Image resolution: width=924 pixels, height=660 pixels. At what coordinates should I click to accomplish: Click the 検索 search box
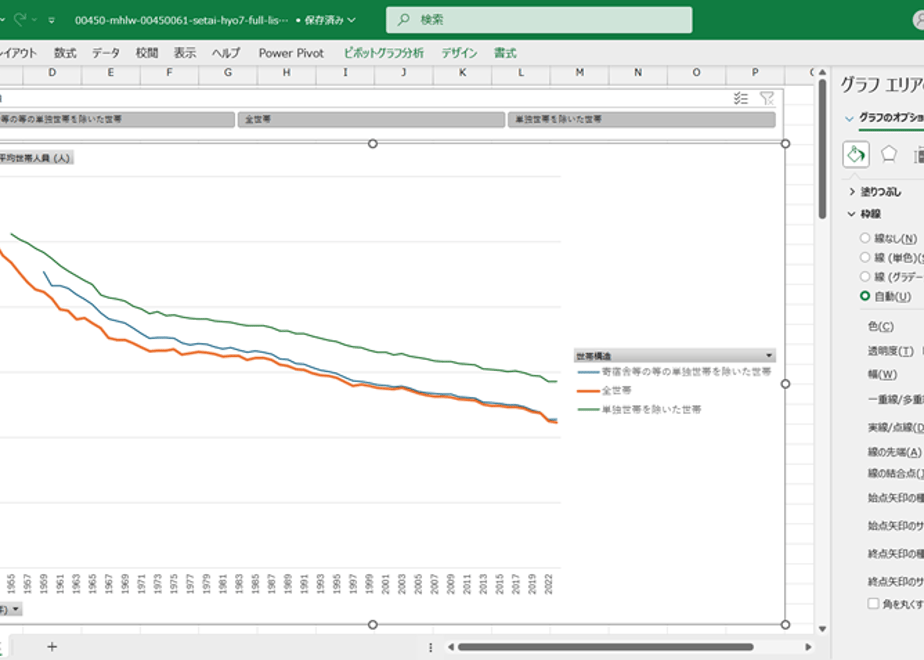click(x=539, y=20)
